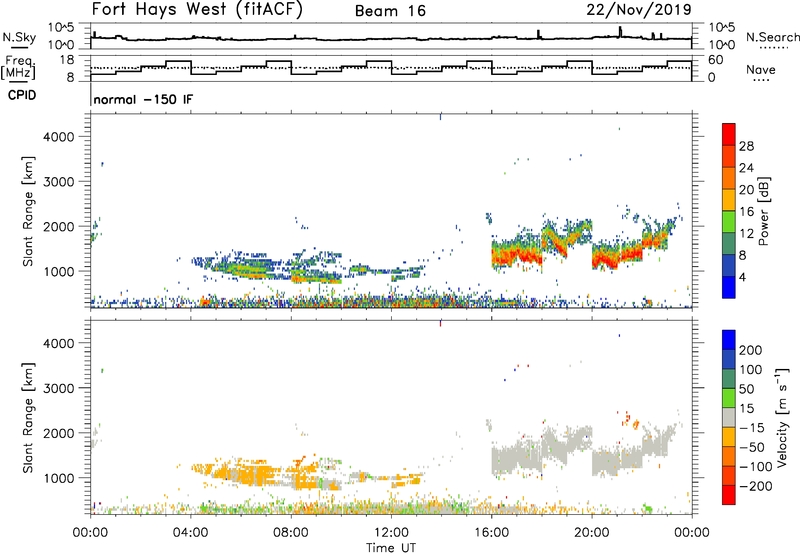Click the '200' label on Velocity colorbar
The image size is (800, 554).
(x=751, y=350)
